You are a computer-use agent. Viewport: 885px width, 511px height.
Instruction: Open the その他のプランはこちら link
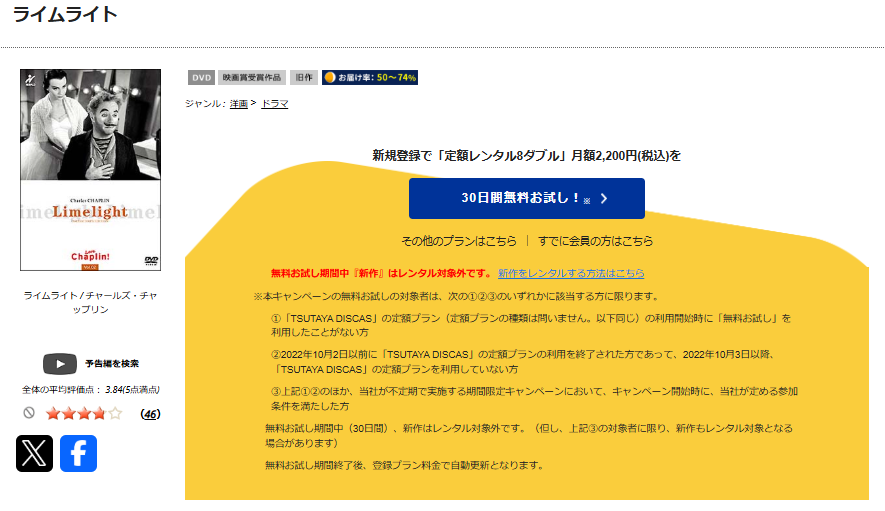point(459,241)
